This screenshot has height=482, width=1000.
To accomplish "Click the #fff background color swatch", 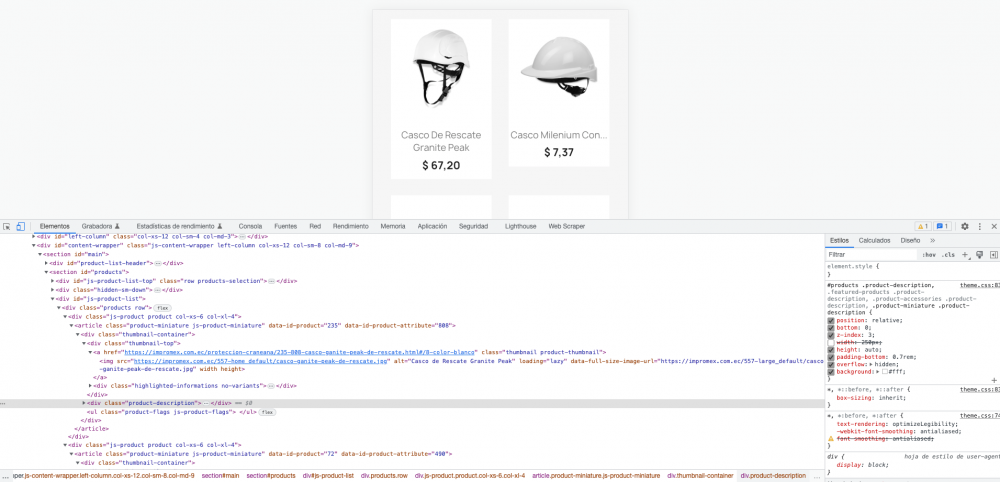I will point(885,372).
